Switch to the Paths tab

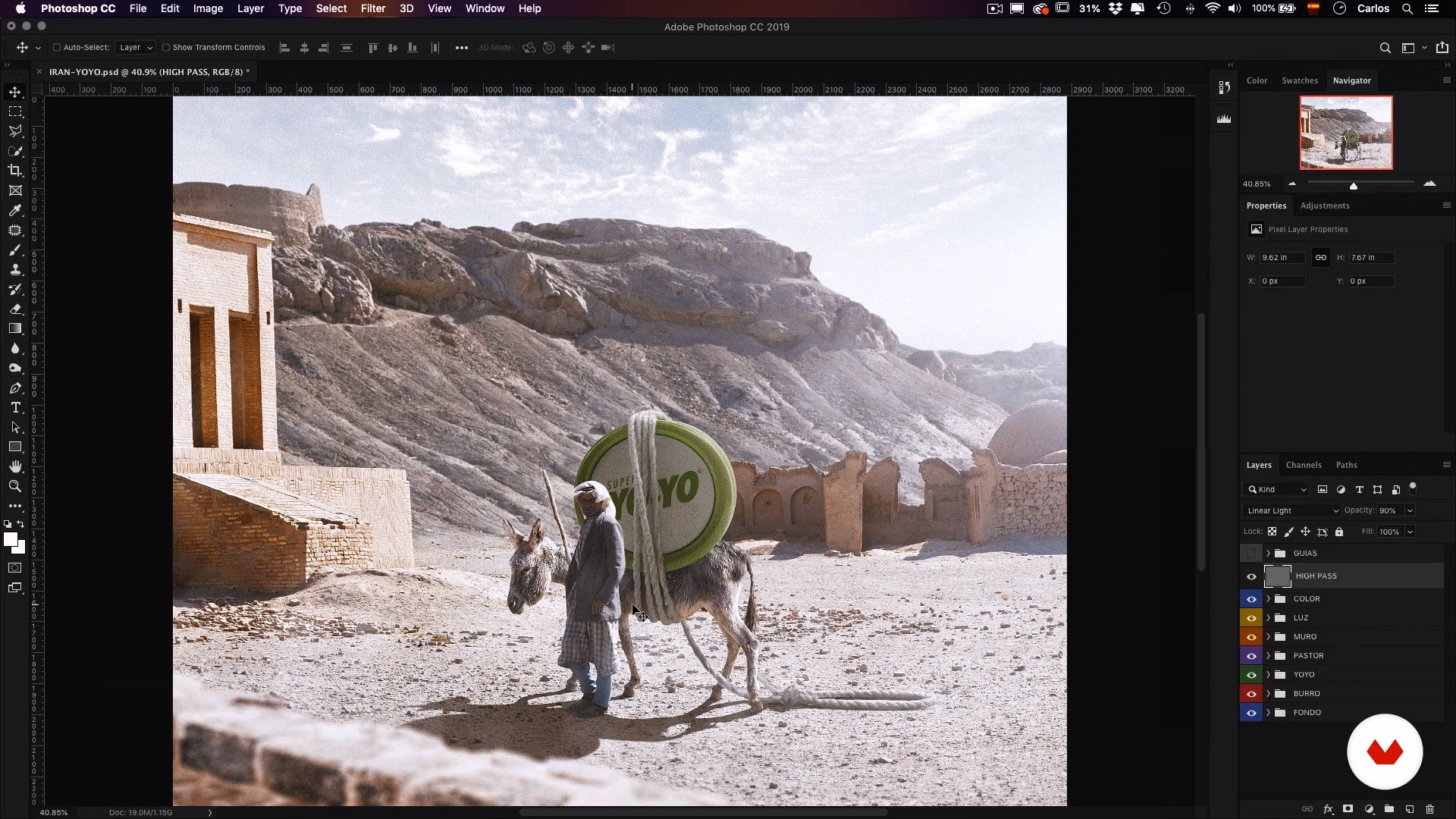click(1347, 465)
